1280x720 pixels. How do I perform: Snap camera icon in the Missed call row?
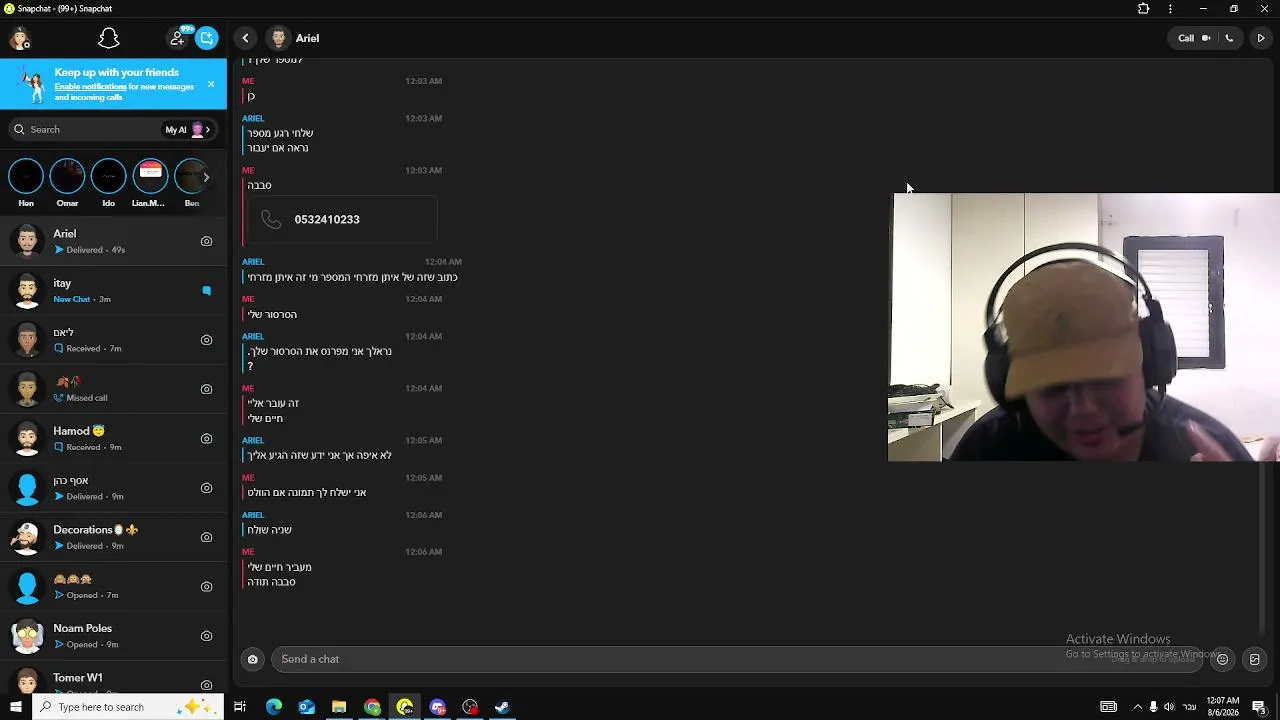(x=206, y=389)
